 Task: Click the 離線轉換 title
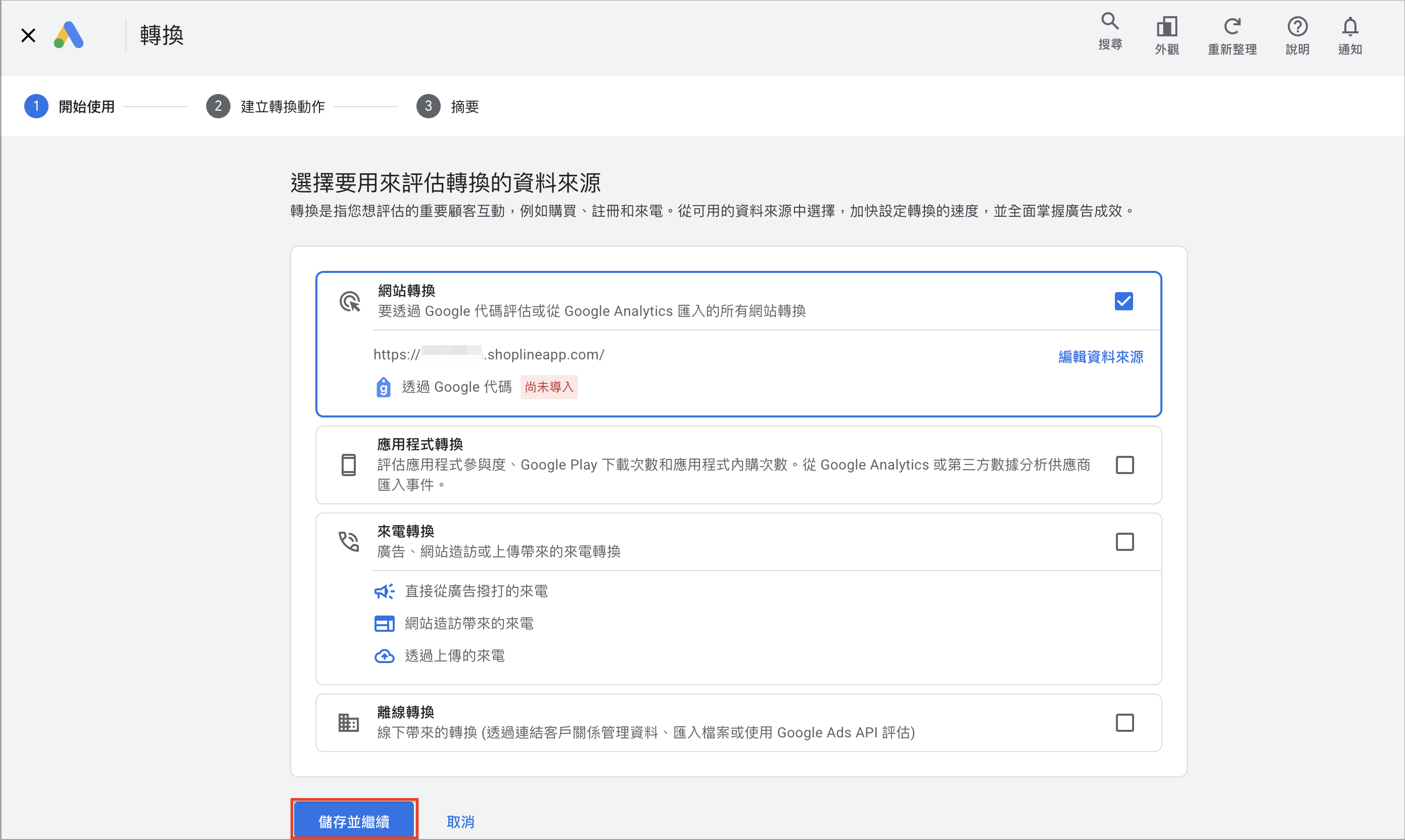(x=406, y=712)
